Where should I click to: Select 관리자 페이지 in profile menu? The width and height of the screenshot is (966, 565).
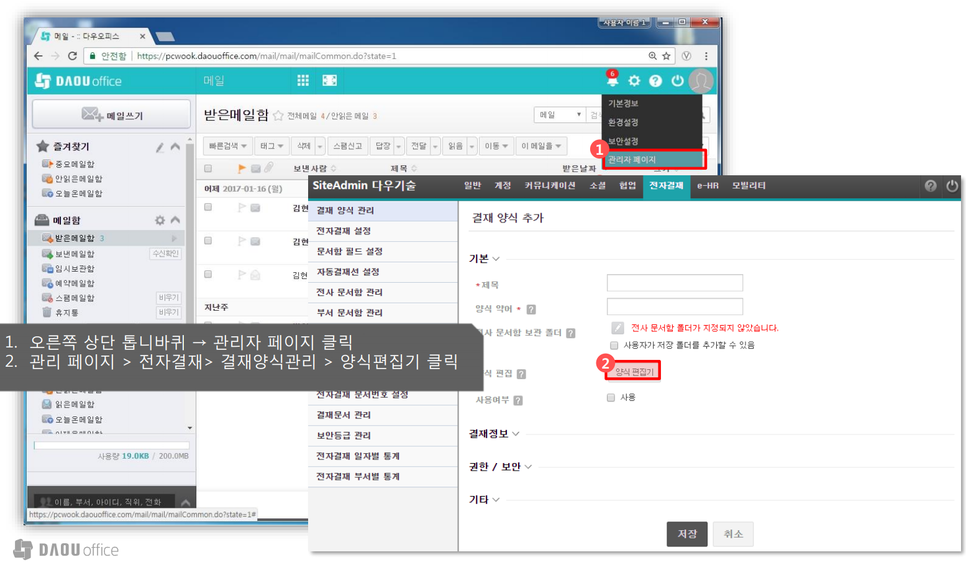[654, 160]
